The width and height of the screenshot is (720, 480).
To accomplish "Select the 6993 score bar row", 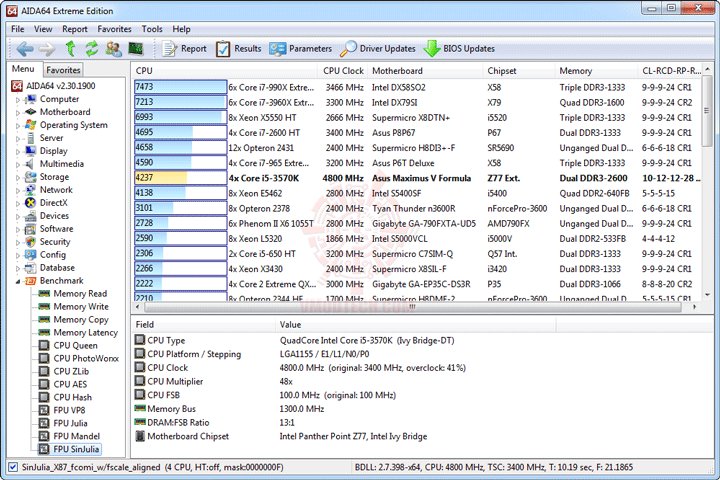I will (x=180, y=117).
